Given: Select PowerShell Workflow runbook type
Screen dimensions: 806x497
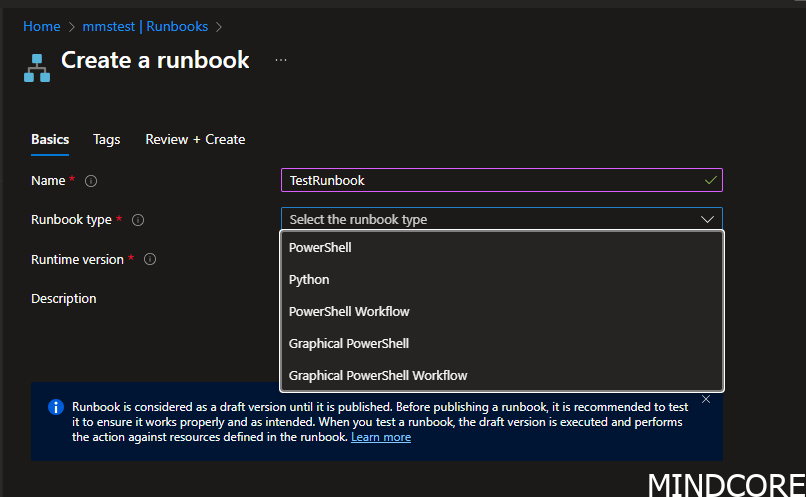Looking at the screenshot, I should coord(349,311).
